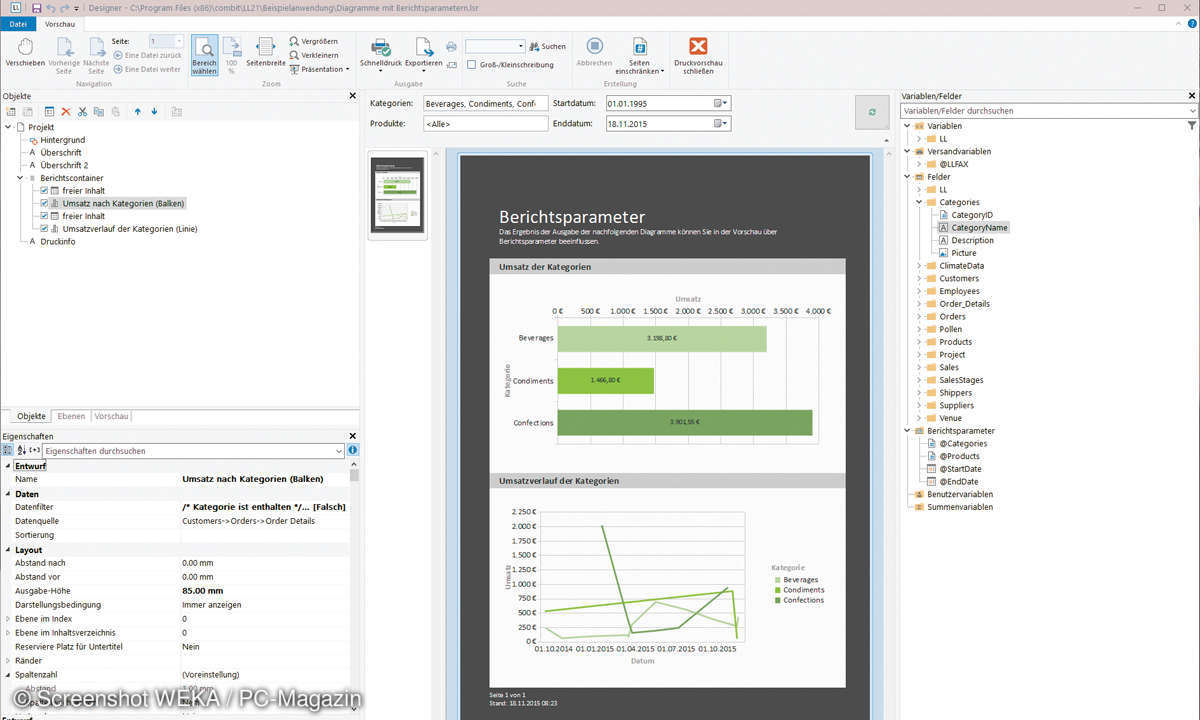This screenshot has width=1200, height=720.
Task: Select the Verschieben hand tool
Action: point(25,54)
